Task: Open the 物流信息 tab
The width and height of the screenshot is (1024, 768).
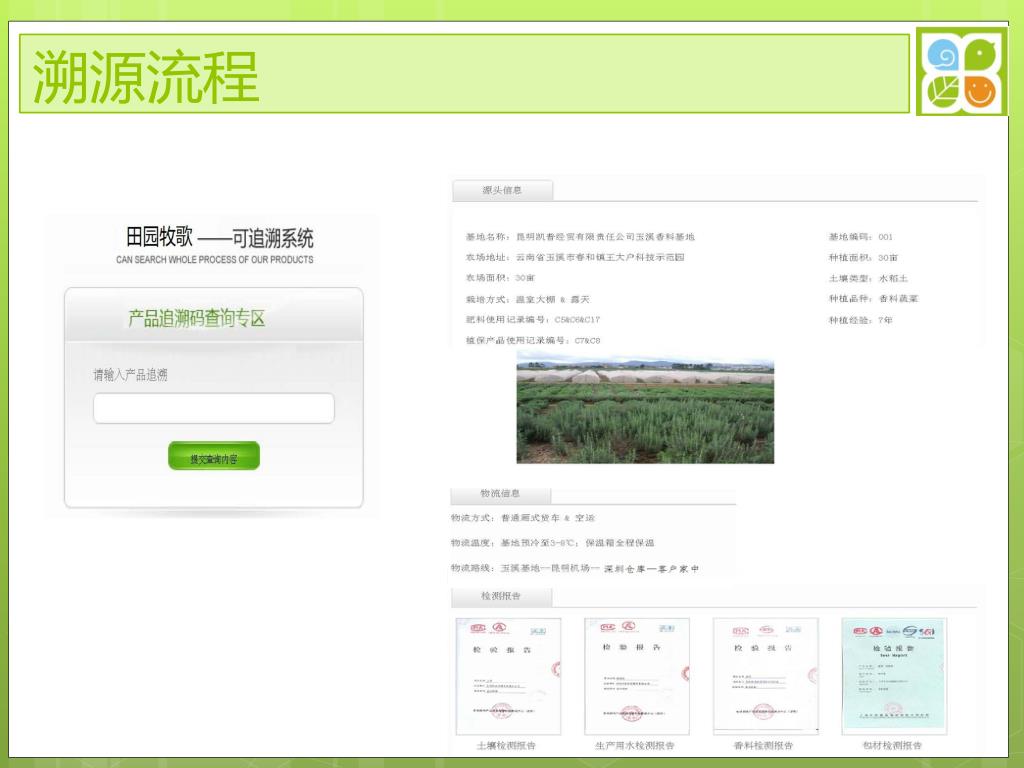Action: [500, 494]
